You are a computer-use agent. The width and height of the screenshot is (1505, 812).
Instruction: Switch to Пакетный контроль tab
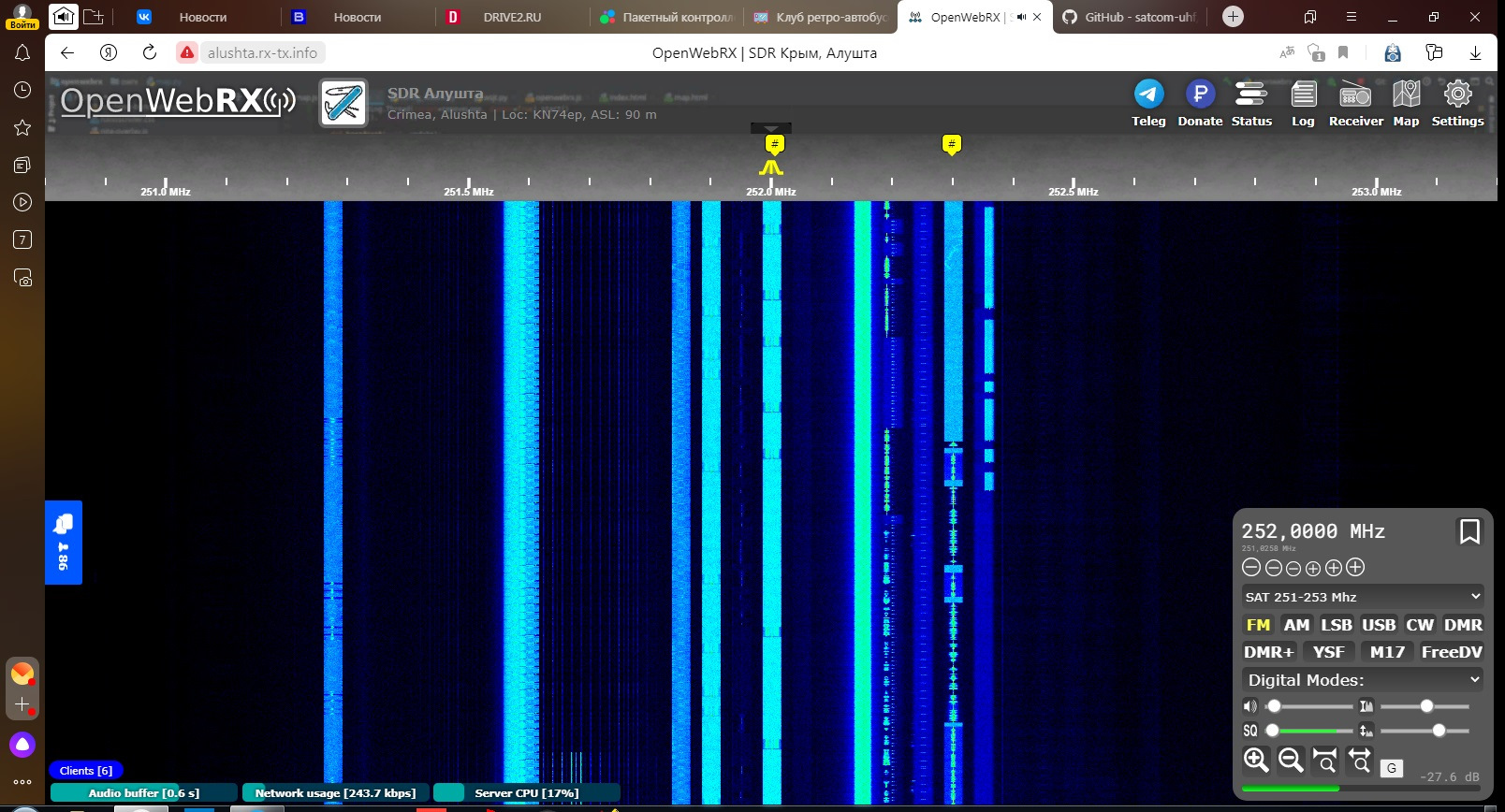665,17
